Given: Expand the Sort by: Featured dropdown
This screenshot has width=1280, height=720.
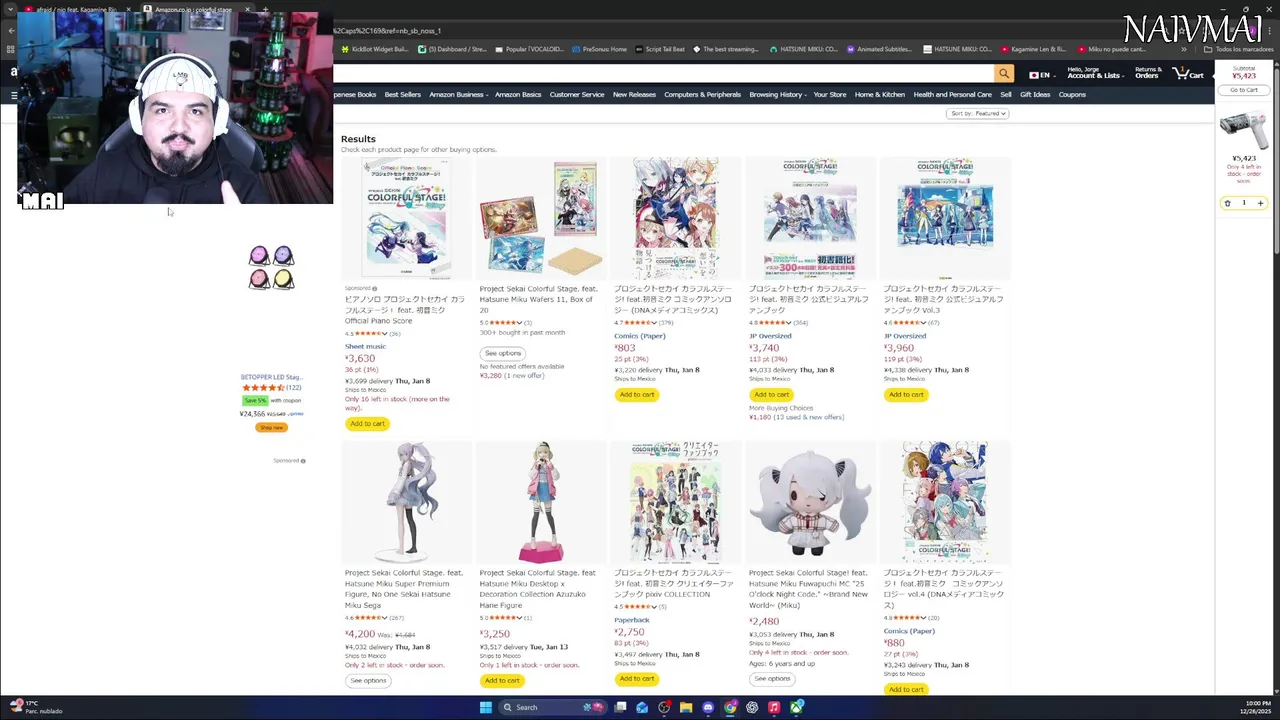Looking at the screenshot, I should point(978,113).
